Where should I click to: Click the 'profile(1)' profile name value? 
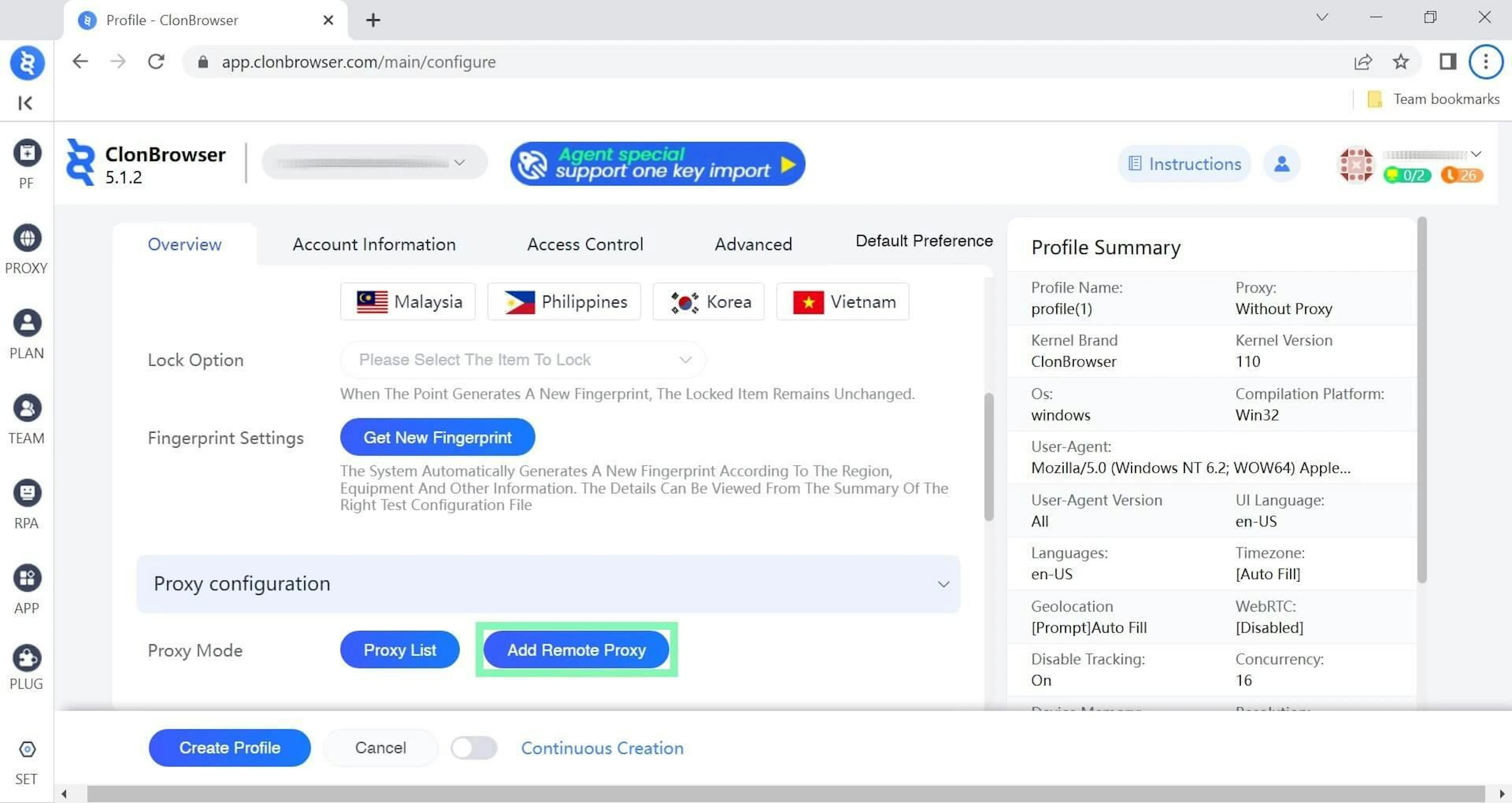tap(1061, 309)
